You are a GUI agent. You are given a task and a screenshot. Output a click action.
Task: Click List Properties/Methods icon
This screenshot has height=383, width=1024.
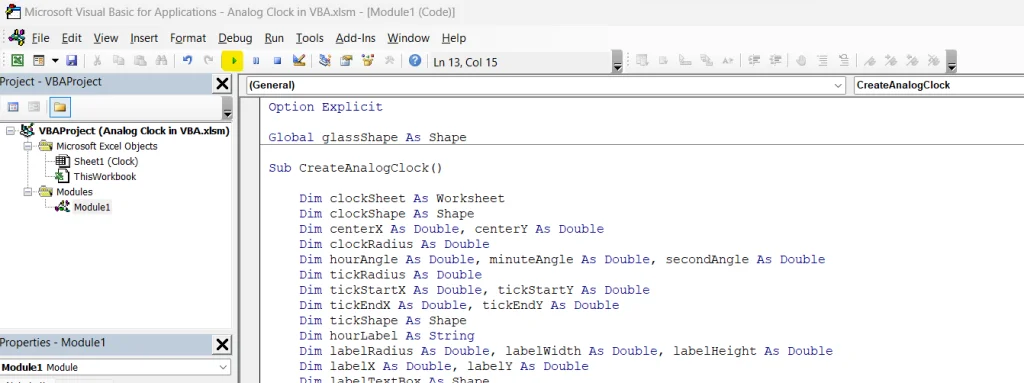pyautogui.click(x=642, y=61)
